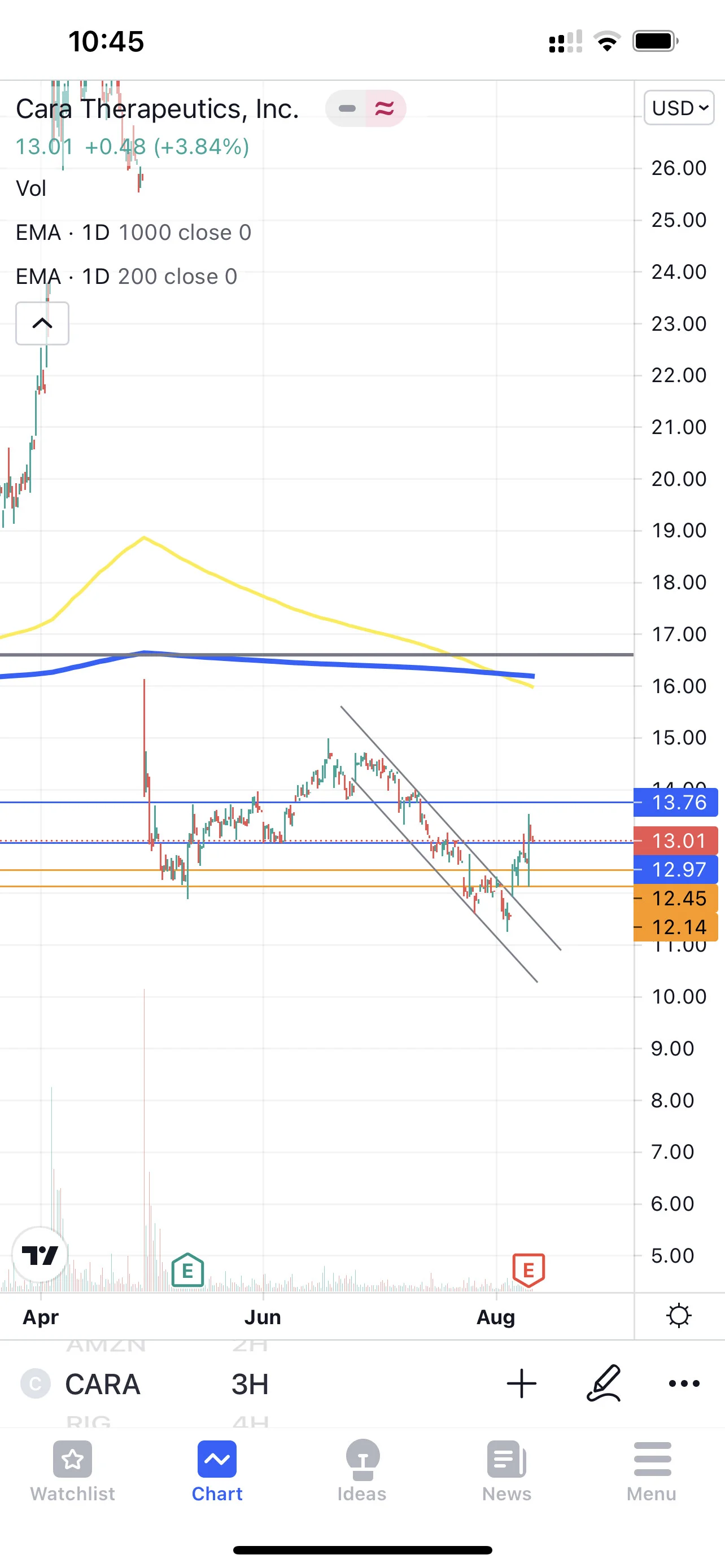Tap the 12.45 orange price label
Viewport: 725px width, 1568px height.
(x=676, y=898)
